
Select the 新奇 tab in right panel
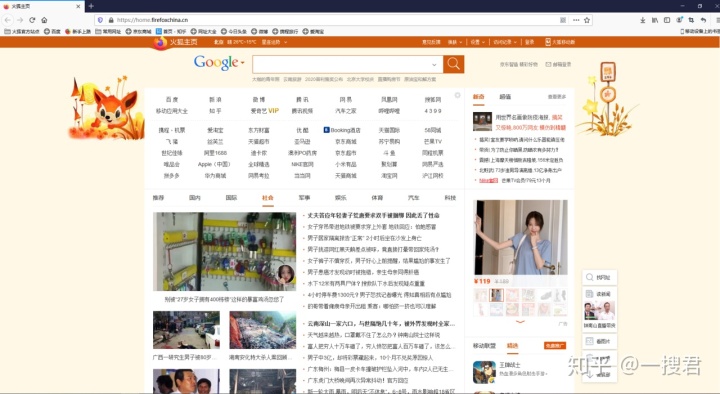(478, 97)
